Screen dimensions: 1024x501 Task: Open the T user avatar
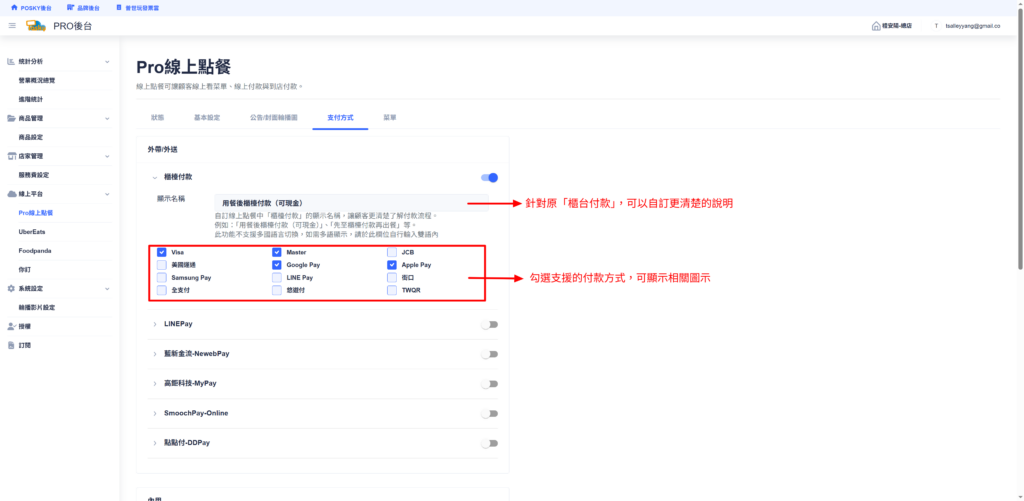(936, 26)
